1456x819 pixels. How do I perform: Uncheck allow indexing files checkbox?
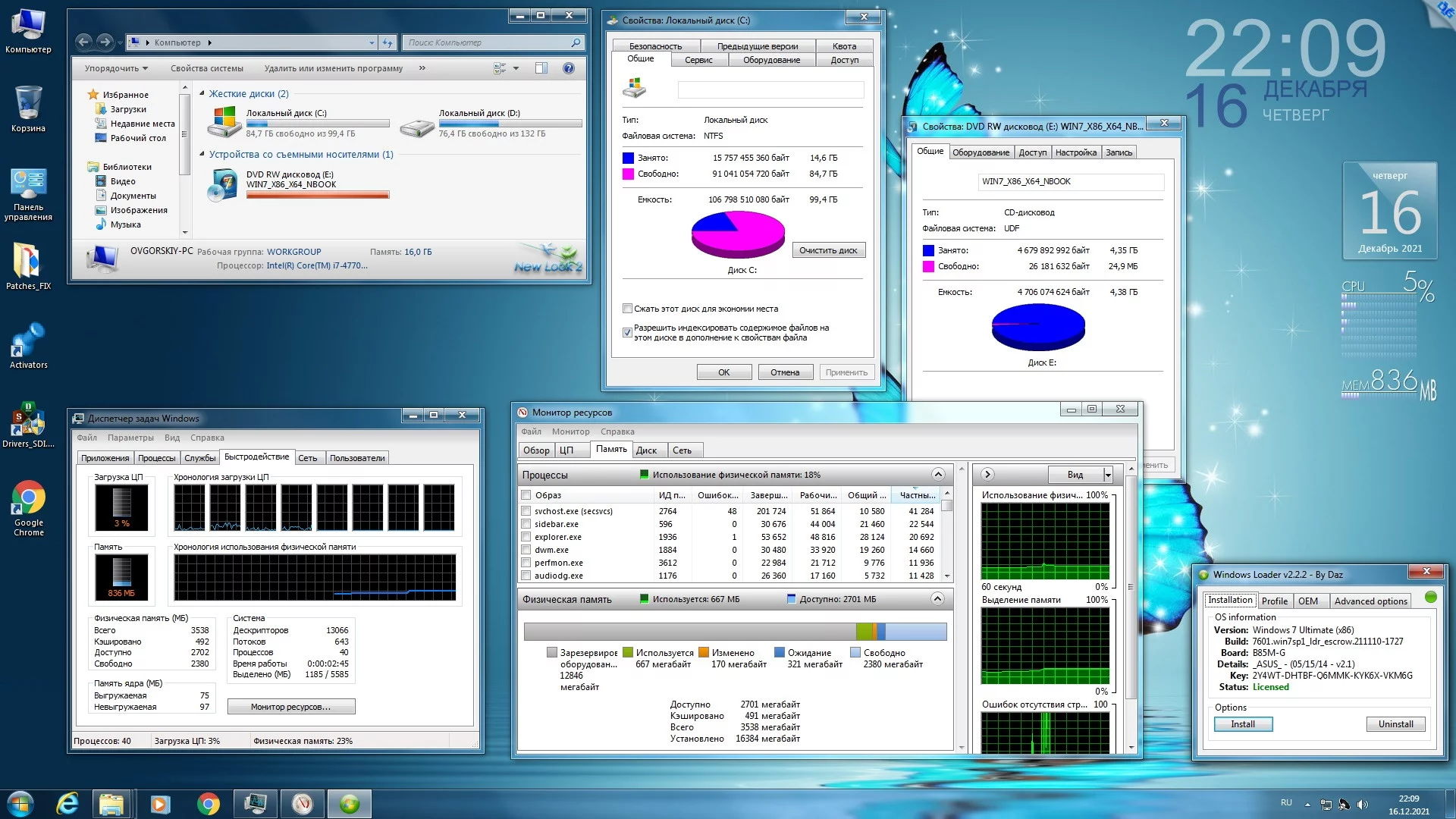click(627, 332)
